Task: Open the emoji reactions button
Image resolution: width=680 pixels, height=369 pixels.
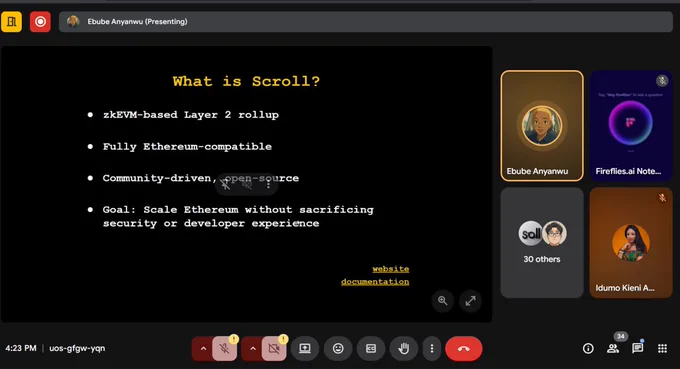Action: pyautogui.click(x=338, y=349)
